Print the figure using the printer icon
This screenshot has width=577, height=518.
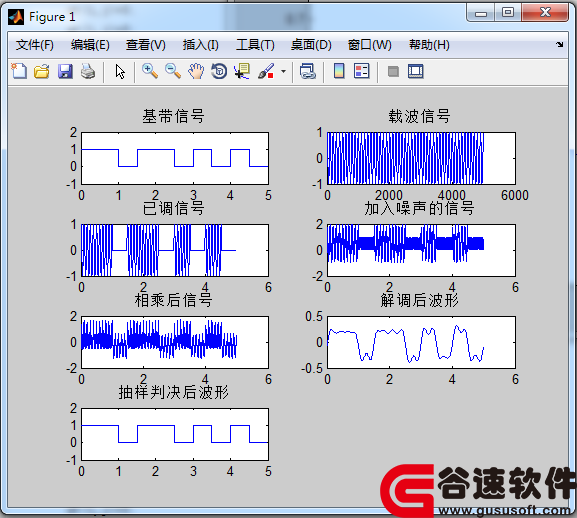tap(88, 71)
